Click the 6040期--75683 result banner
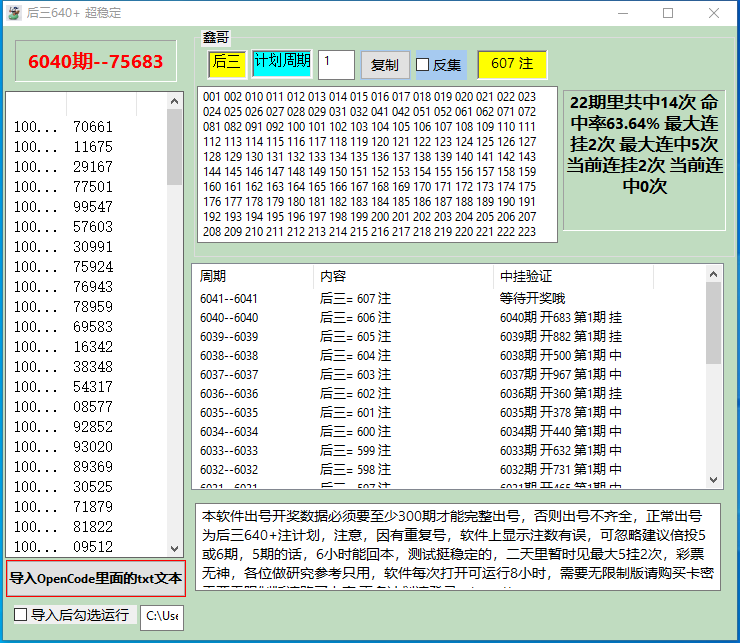 (96, 61)
